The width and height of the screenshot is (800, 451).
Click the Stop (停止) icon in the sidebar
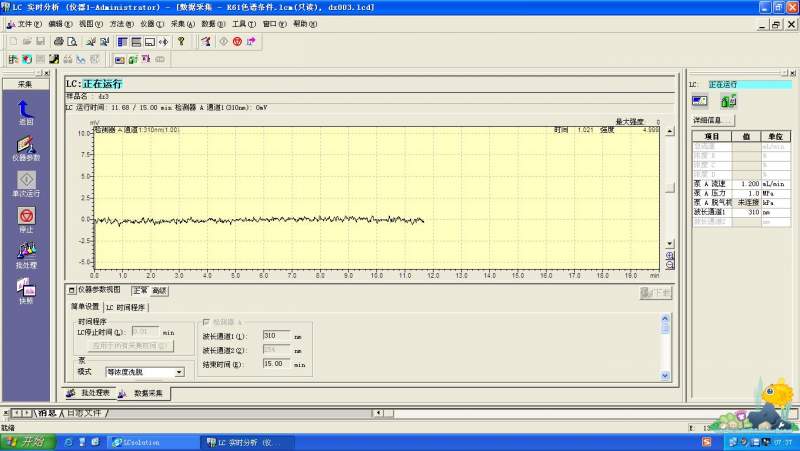[26, 215]
